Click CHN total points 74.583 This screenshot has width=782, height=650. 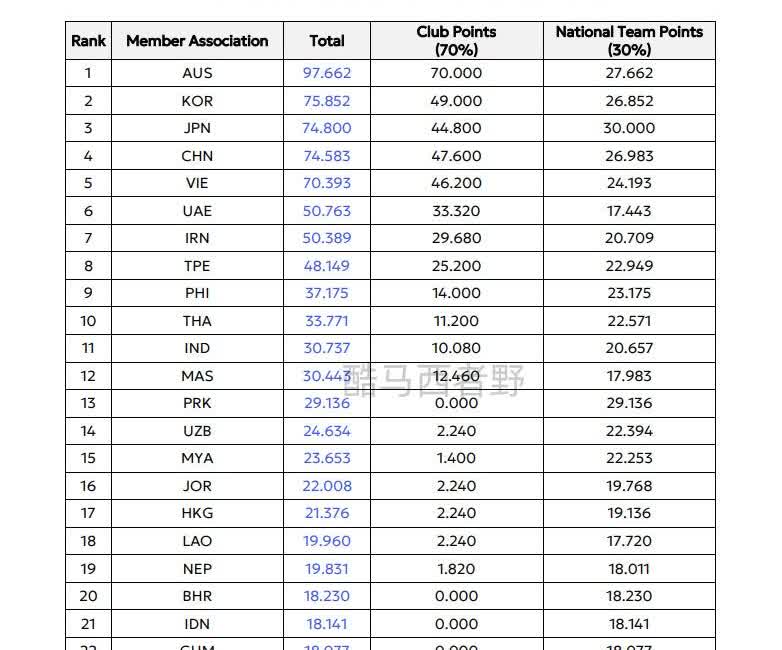coord(327,156)
